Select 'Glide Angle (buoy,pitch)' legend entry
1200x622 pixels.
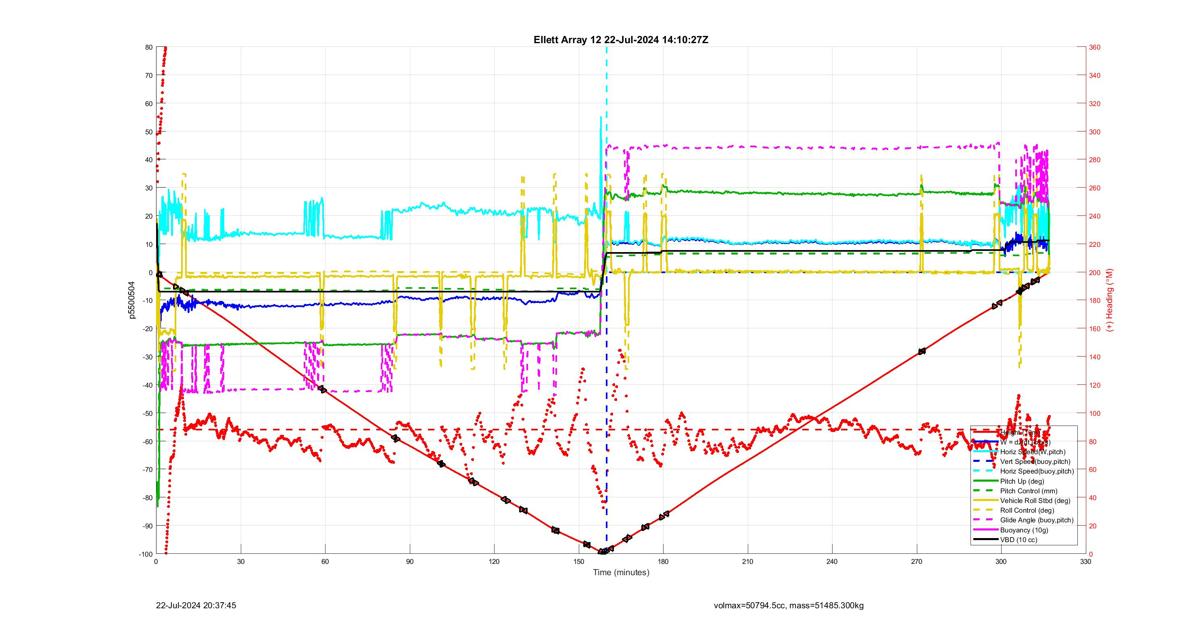pos(1037,520)
